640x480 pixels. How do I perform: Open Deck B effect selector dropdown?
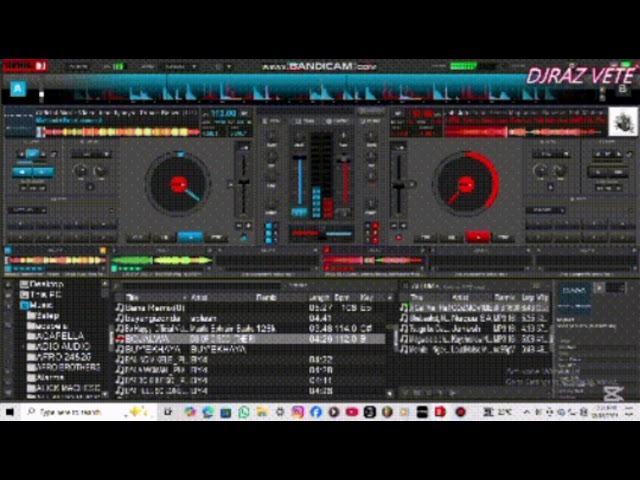point(551,154)
